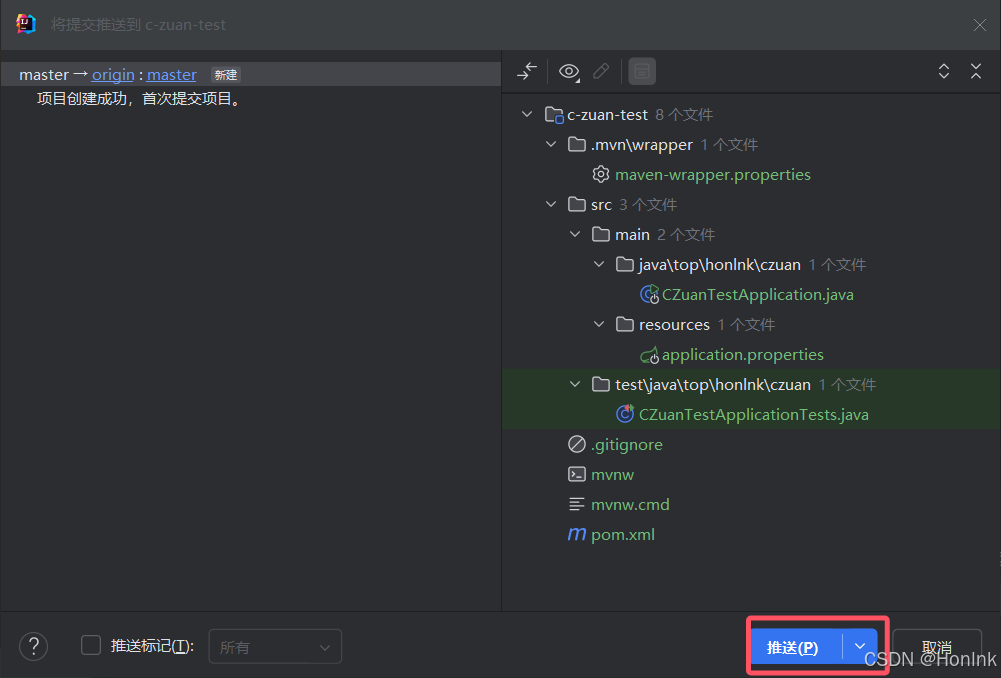Click the mvnw.cmd text file icon
Screen dimensions: 1001x678
click(576, 504)
